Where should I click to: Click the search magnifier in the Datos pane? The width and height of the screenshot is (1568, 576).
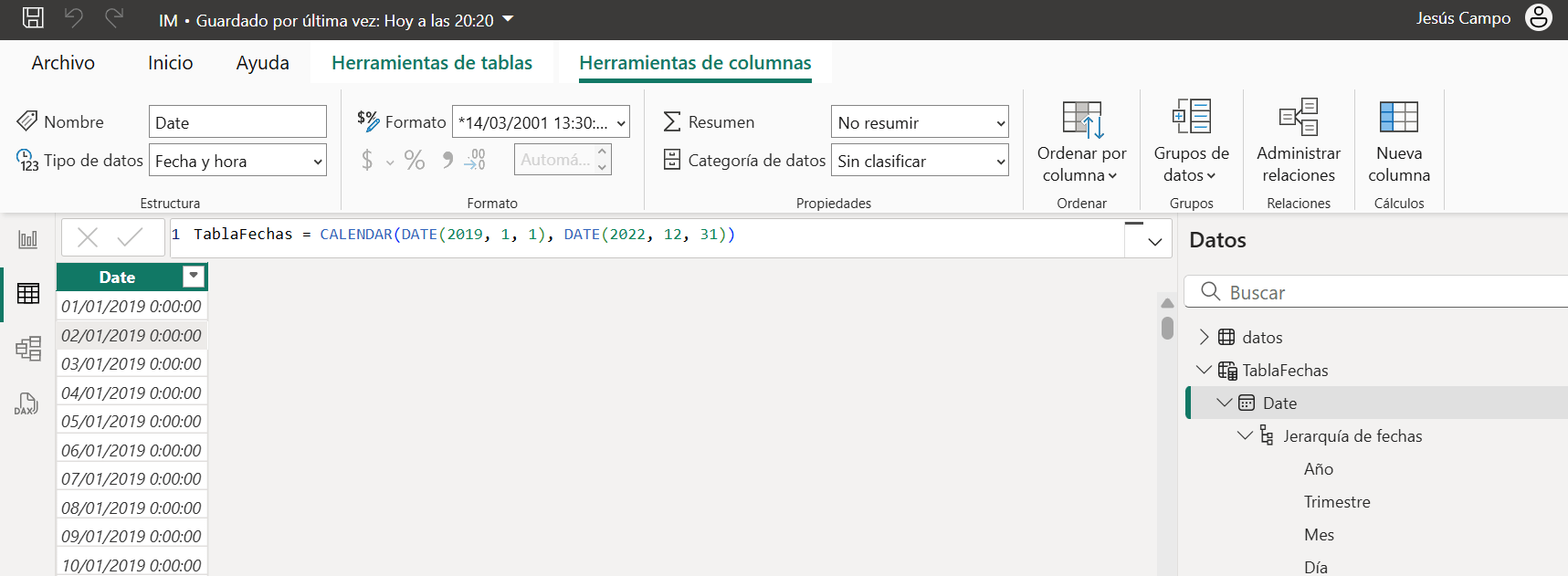click(1211, 291)
